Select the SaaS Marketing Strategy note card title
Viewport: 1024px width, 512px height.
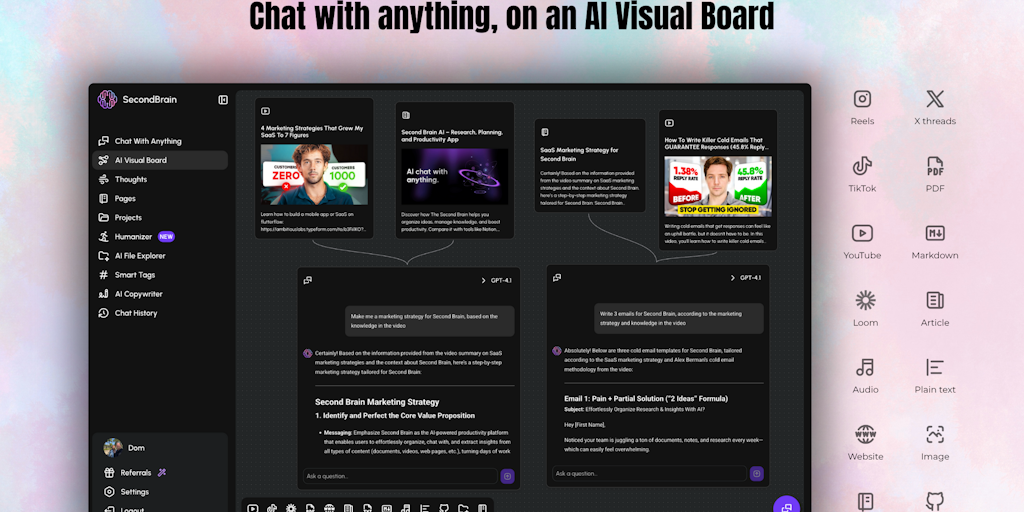coord(579,154)
